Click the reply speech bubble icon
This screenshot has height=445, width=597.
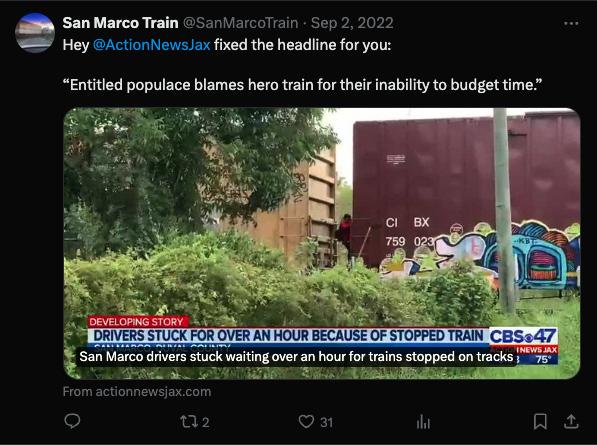72,421
